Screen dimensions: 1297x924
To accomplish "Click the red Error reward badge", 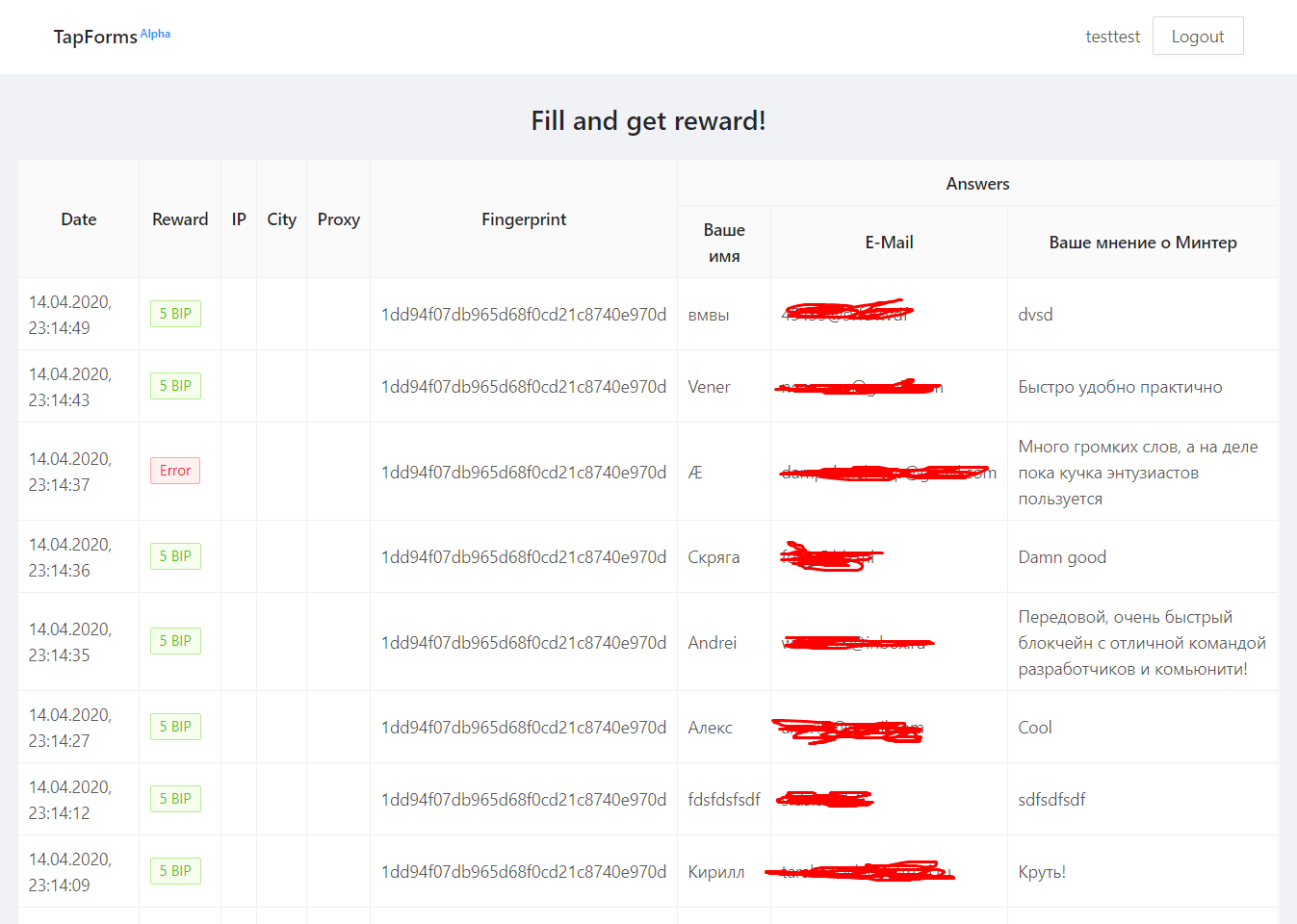I will click(175, 471).
